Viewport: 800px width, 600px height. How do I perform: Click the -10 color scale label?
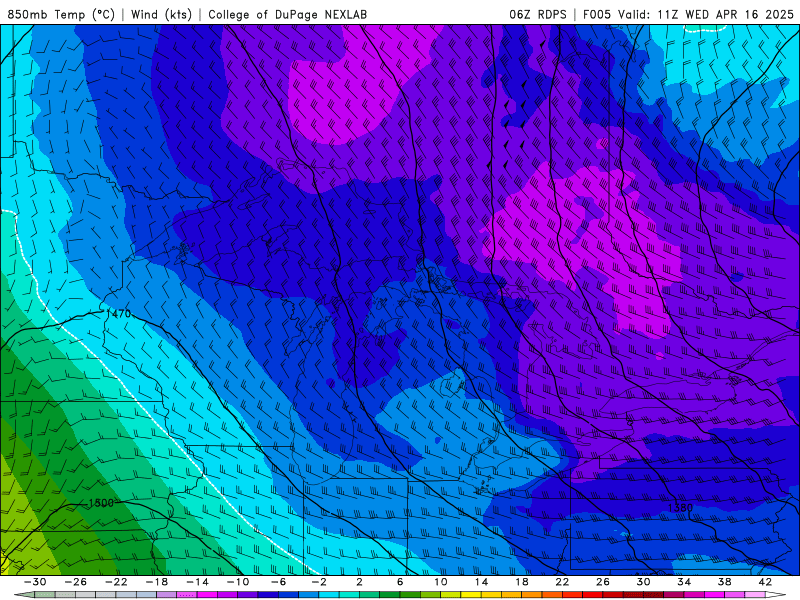[238, 582]
